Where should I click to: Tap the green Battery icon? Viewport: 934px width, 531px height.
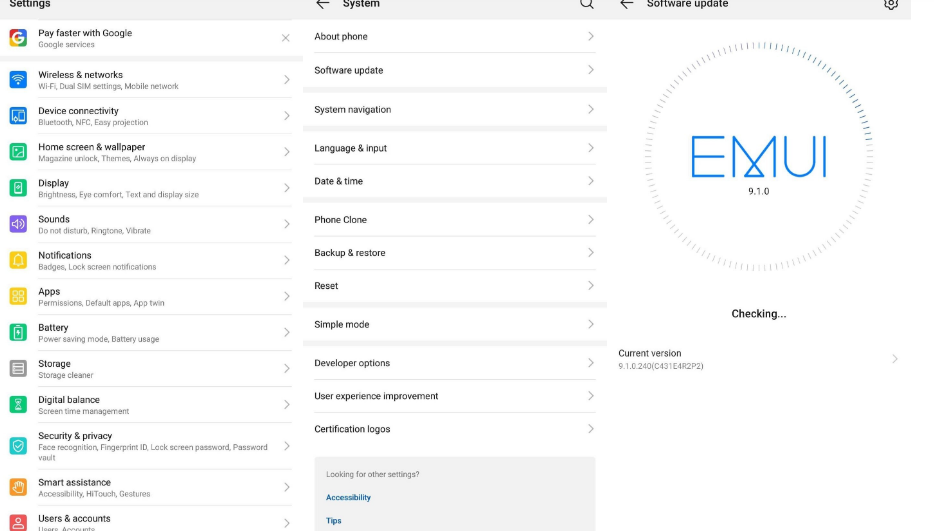[x=18, y=332]
